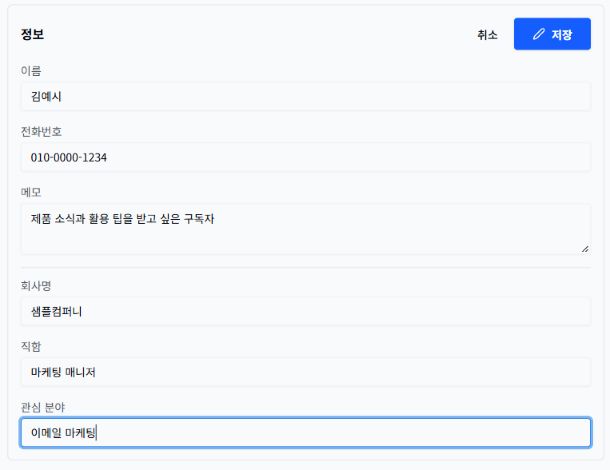The width and height of the screenshot is (610, 470).
Task: Click the blue 저장 save button
Action: (x=552, y=34)
